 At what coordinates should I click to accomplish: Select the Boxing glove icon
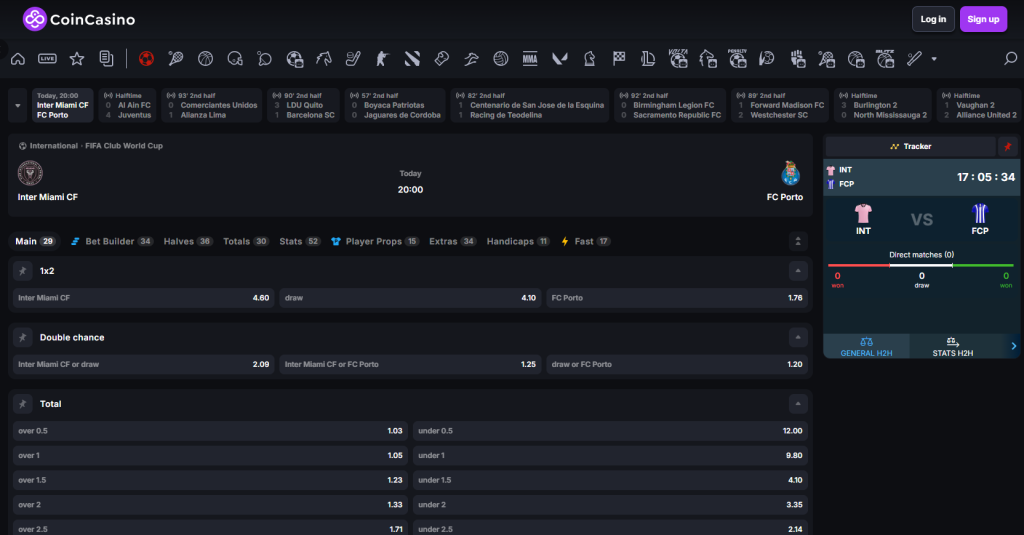coord(441,59)
